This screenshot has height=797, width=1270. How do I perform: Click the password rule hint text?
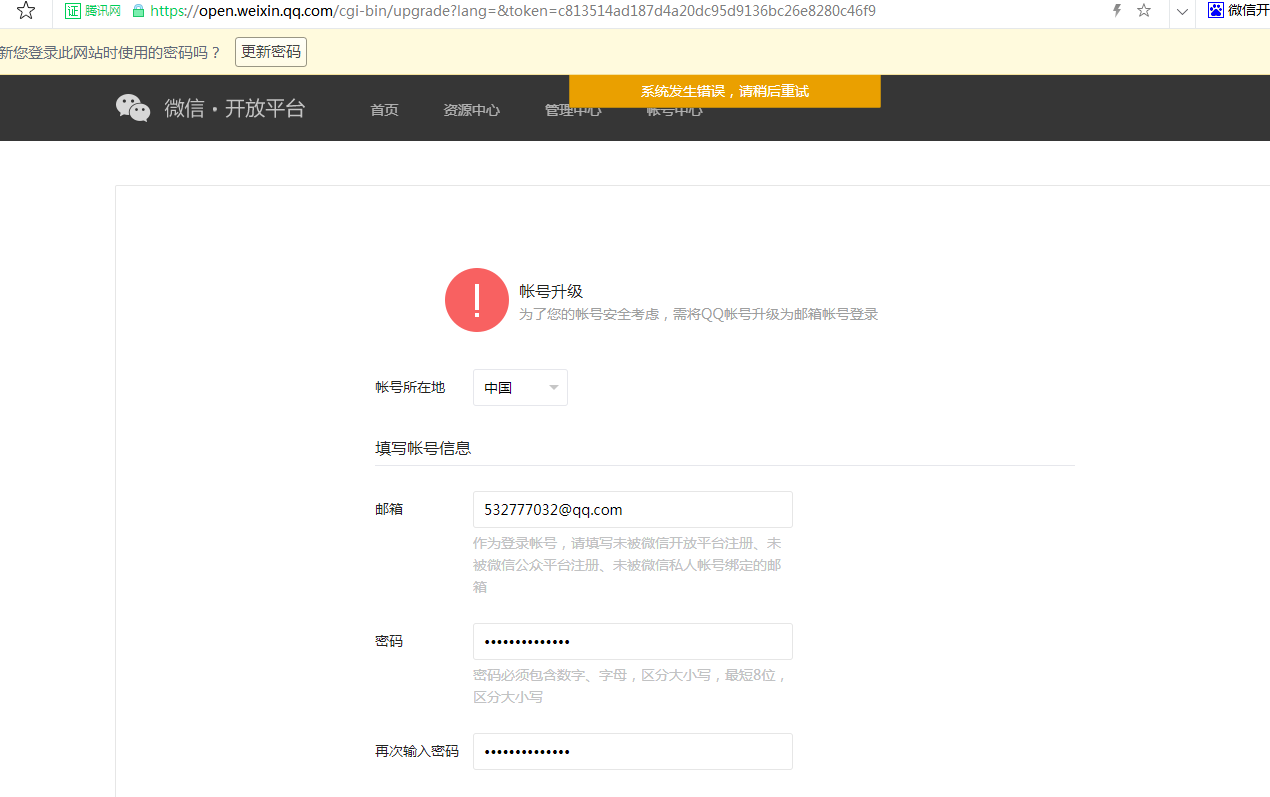pyautogui.click(x=630, y=686)
